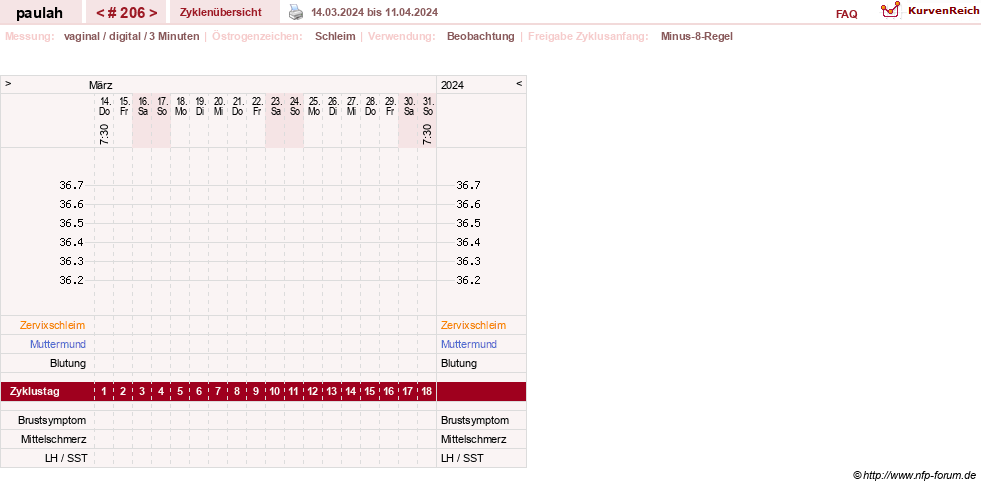Viewport: 981px width, 487px height.
Task: Click date range 14.03.2024 bis 11.04.2024
Action: click(x=374, y=12)
